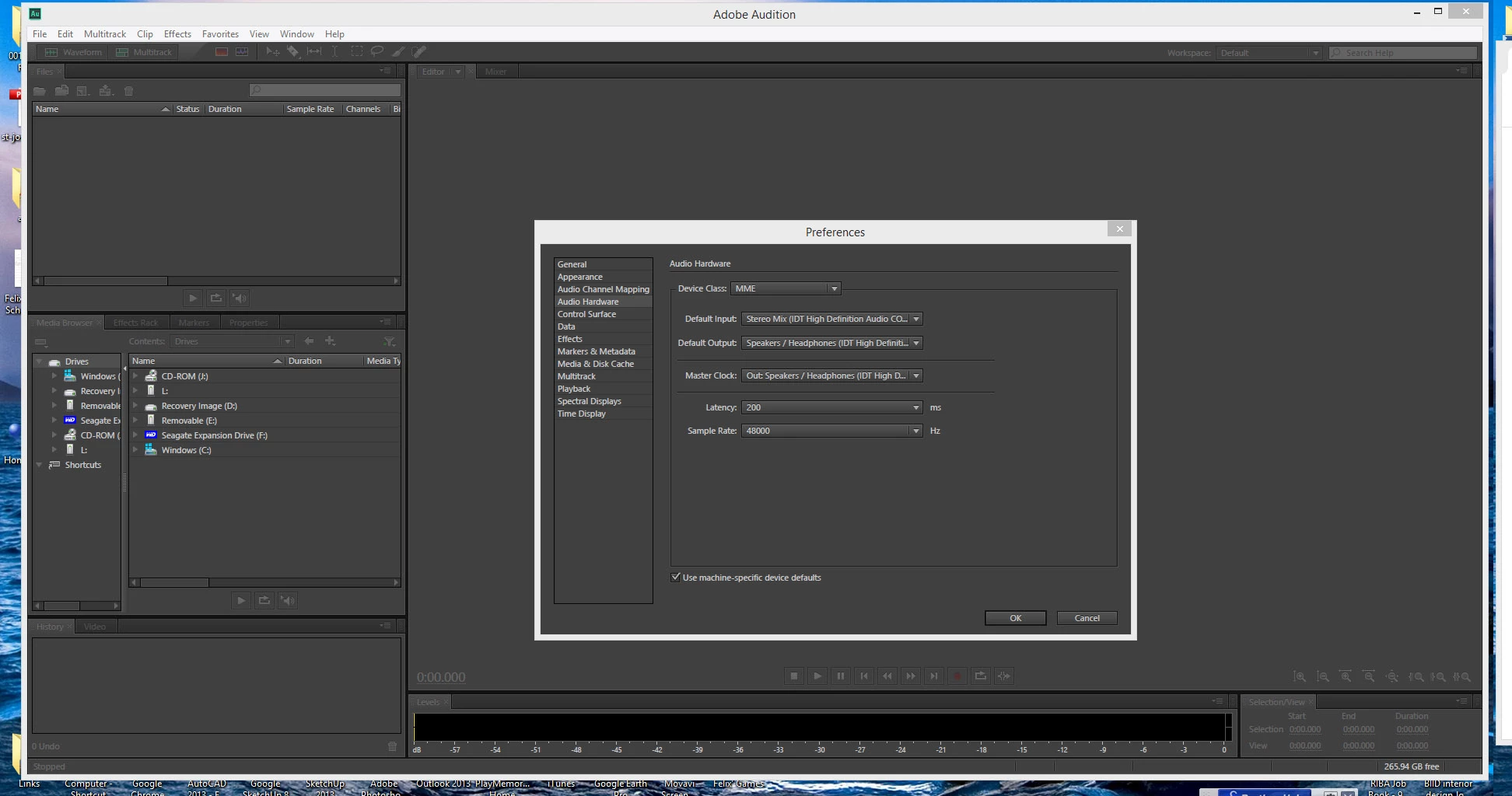Close the Preferences dialog with X
This screenshot has height=796, width=1512.
click(1119, 229)
